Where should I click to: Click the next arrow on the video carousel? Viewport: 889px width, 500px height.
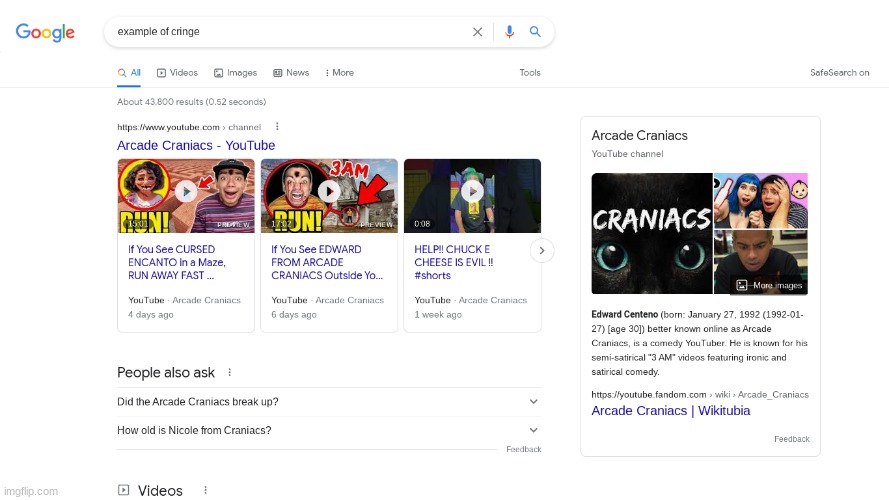click(541, 251)
